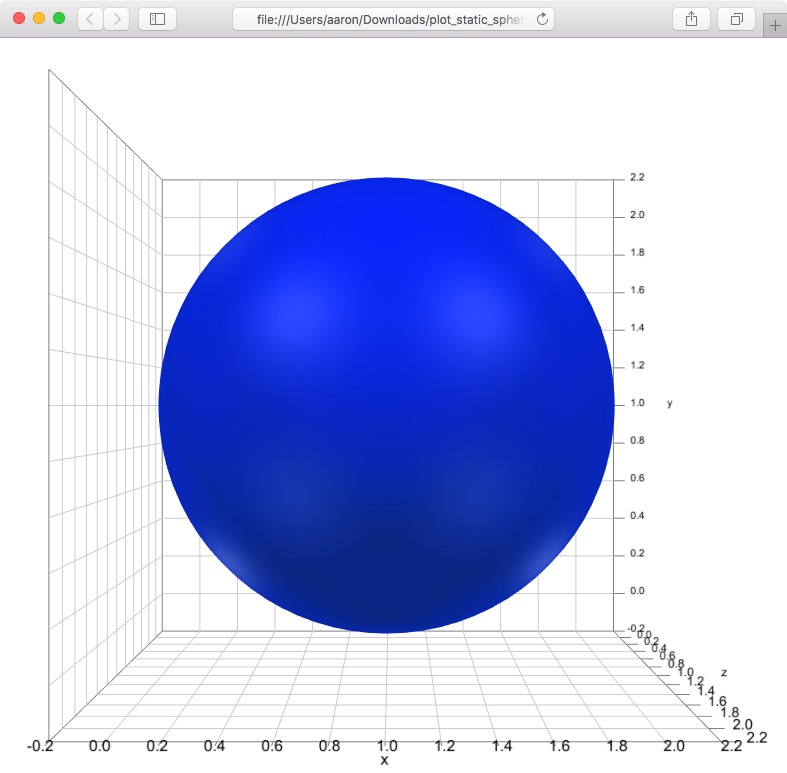
Task: Click the y-axis tick value 0.6
Action: (637, 478)
